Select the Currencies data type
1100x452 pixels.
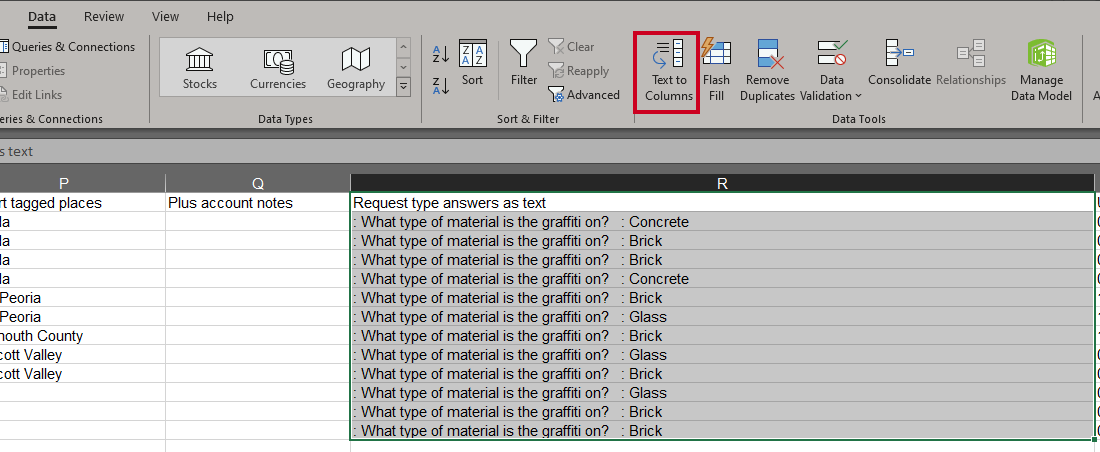pos(278,67)
